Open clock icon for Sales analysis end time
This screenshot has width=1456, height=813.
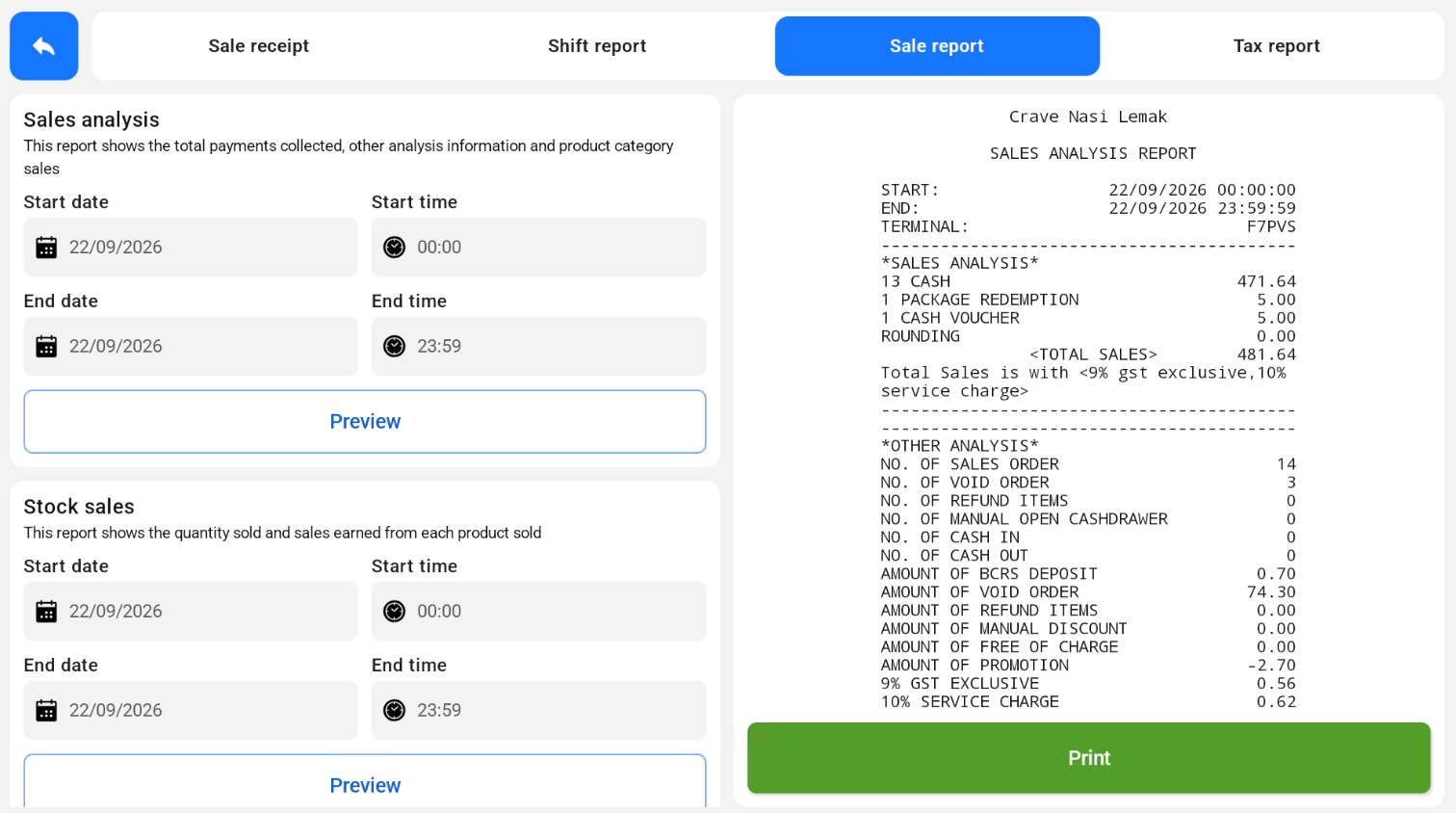tap(395, 347)
